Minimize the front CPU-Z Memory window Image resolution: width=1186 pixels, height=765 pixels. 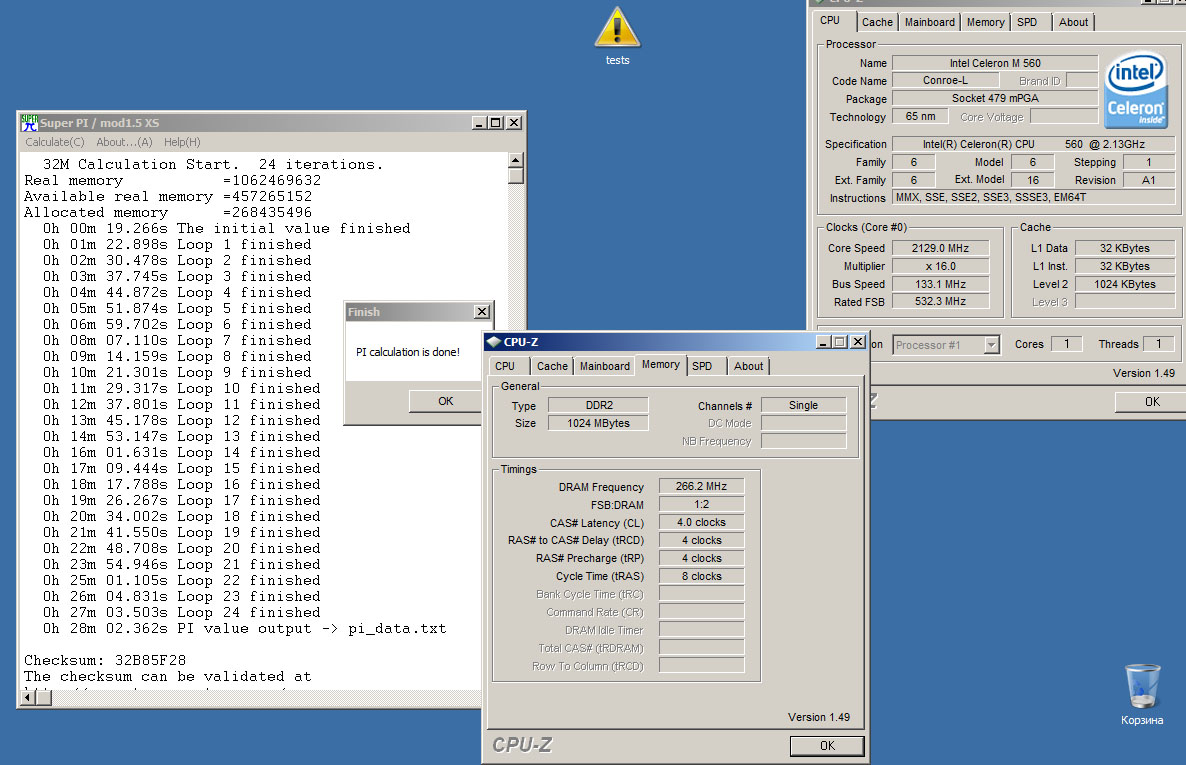pyautogui.click(x=824, y=342)
